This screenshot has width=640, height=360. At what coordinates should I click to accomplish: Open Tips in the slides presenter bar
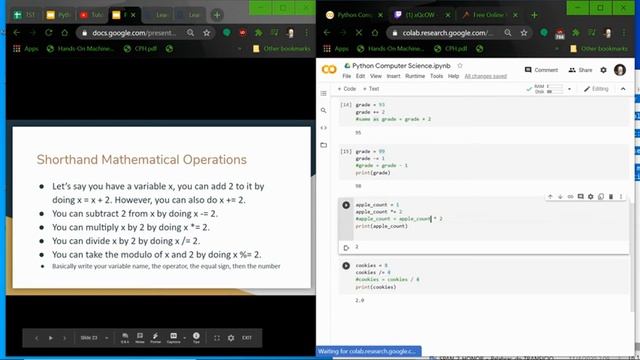(x=196, y=338)
